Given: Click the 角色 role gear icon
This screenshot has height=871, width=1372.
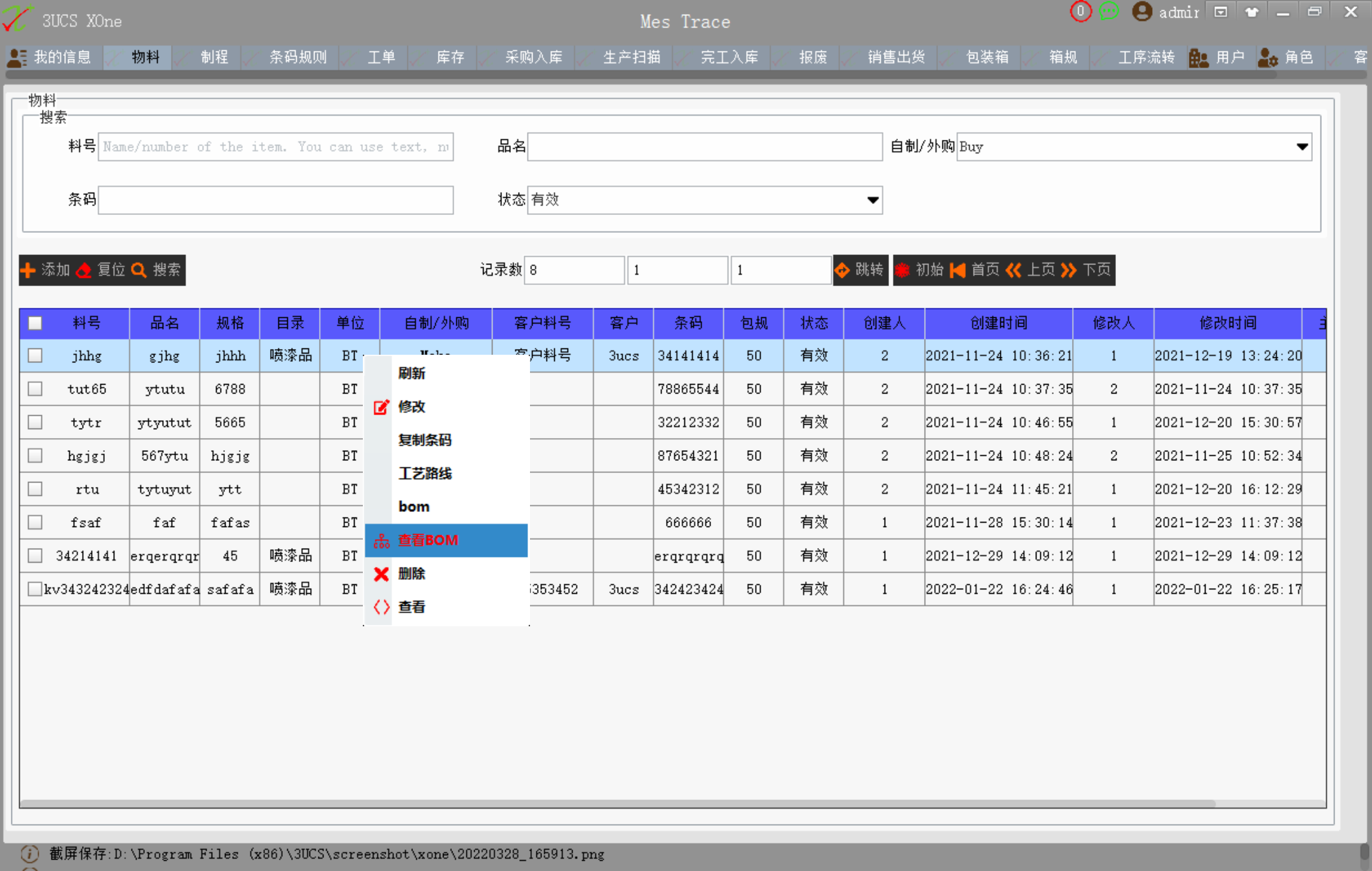Looking at the screenshot, I should point(1268,58).
